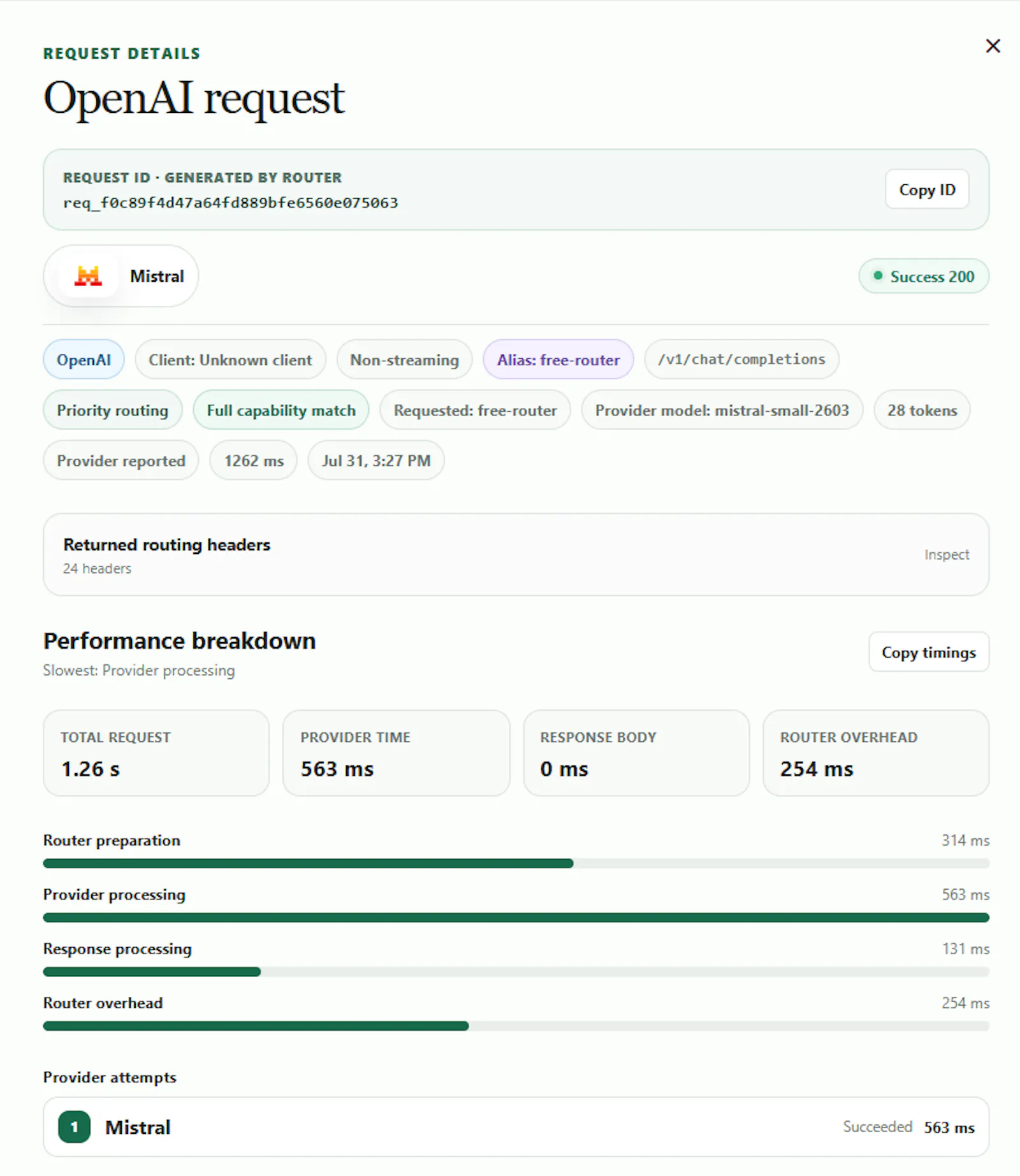The image size is (1020, 1176).
Task: Click the Total Request 1.26 s card
Action: (156, 753)
